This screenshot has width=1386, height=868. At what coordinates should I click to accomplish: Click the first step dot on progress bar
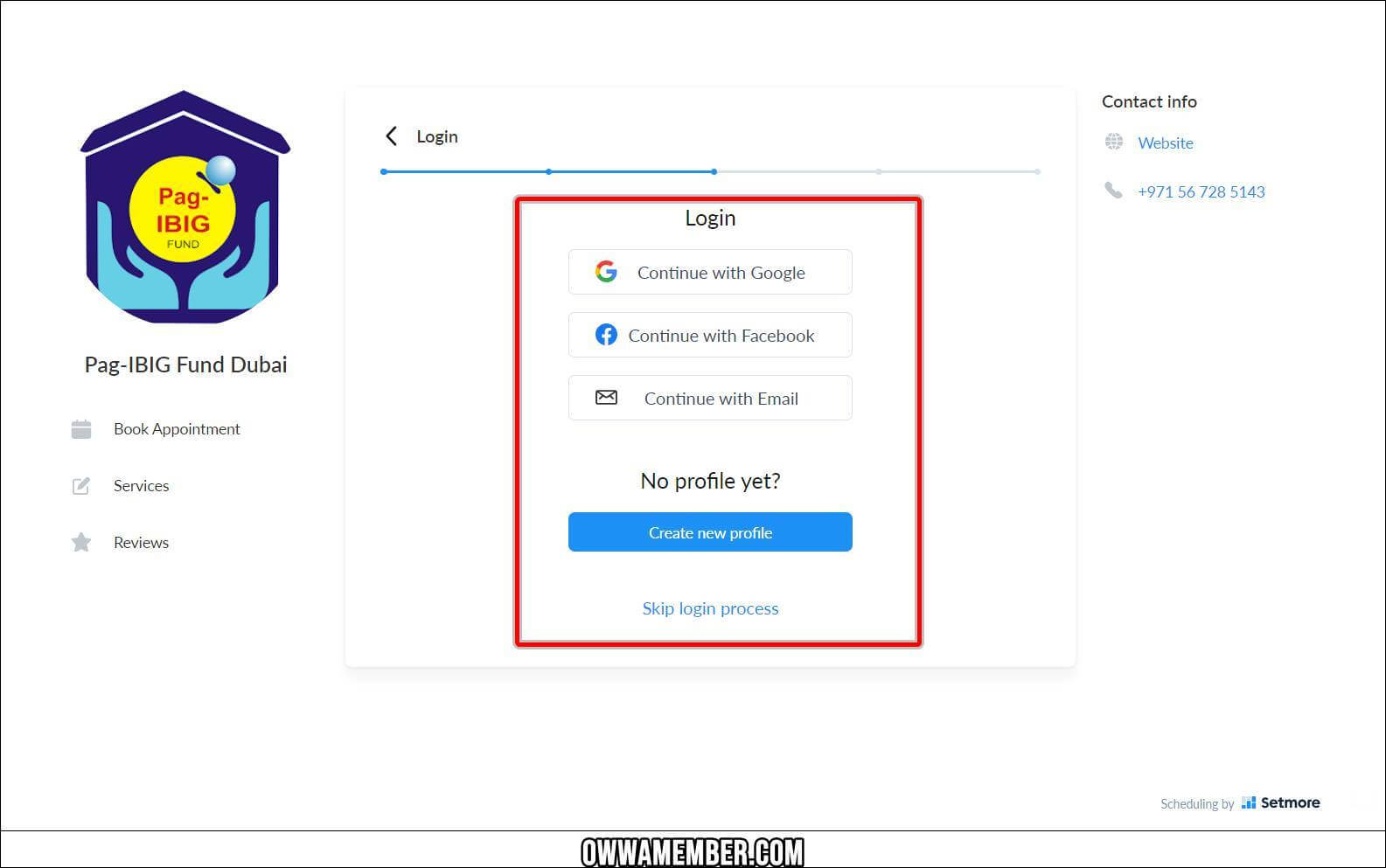(384, 171)
